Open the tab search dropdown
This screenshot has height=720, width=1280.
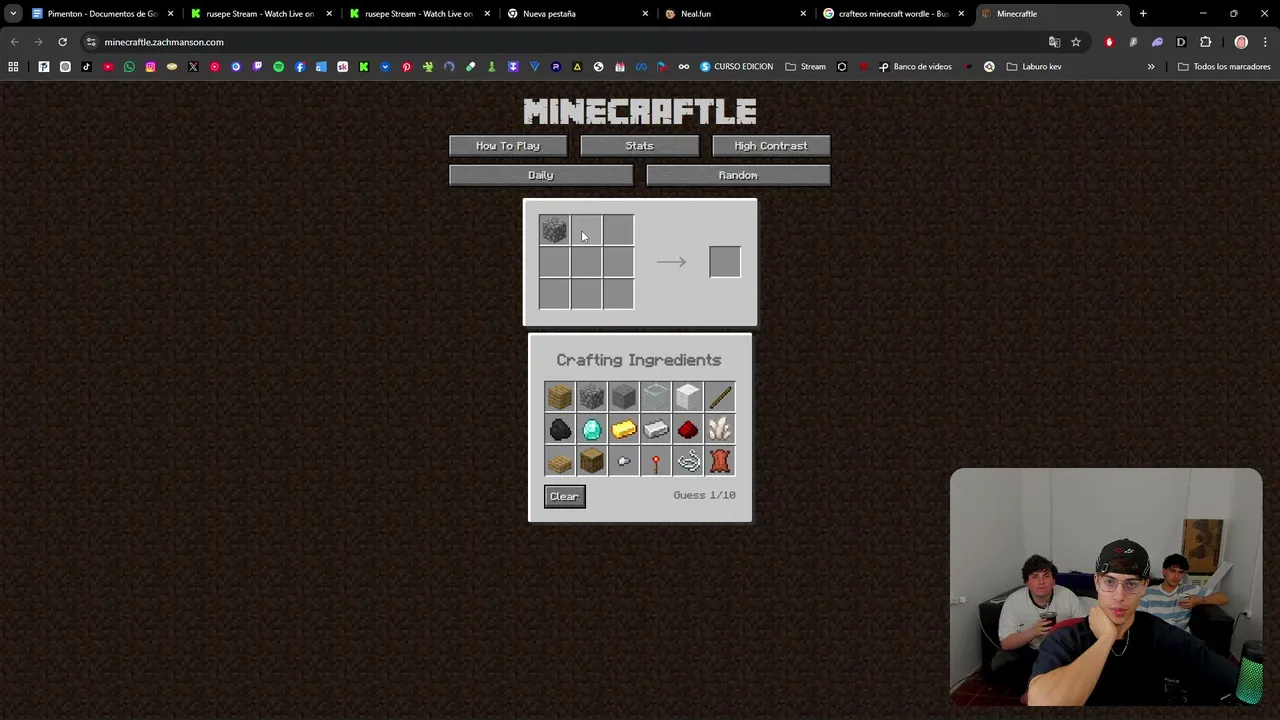pyautogui.click(x=12, y=14)
